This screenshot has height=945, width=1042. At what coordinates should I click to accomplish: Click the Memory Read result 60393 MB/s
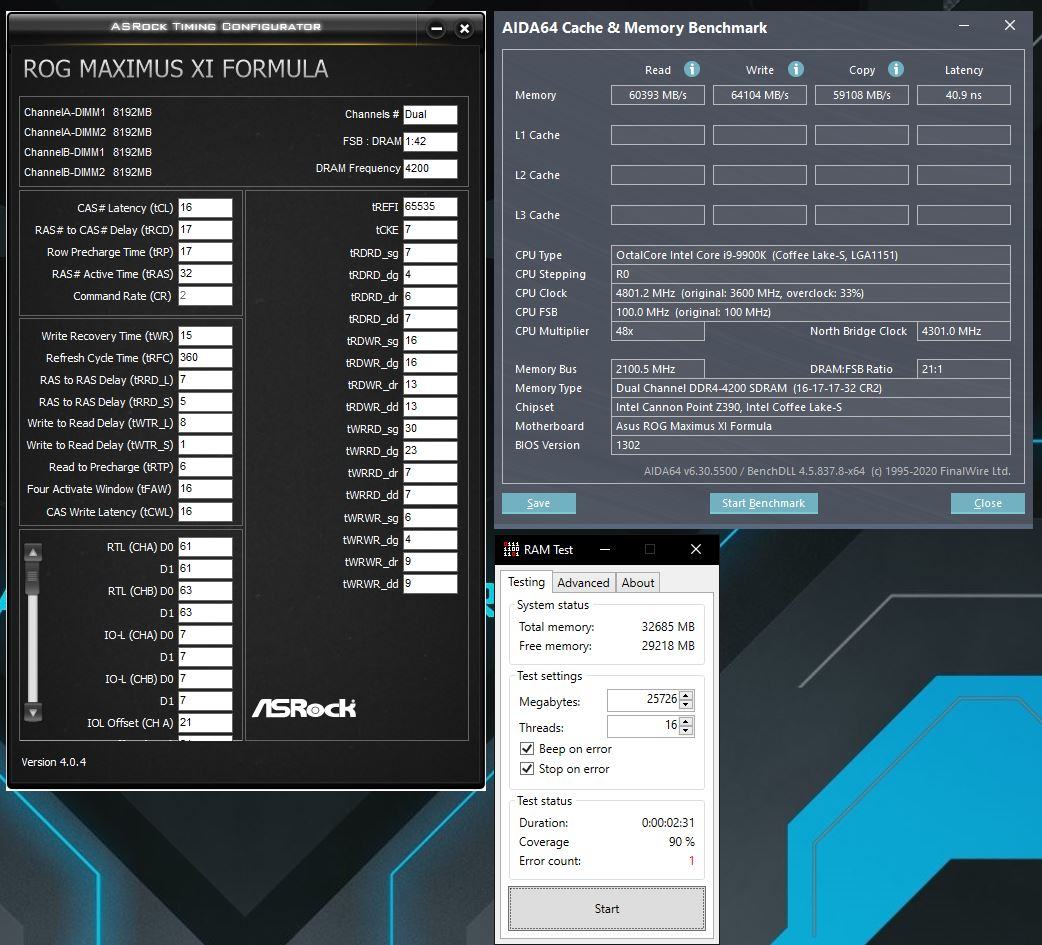click(x=658, y=95)
